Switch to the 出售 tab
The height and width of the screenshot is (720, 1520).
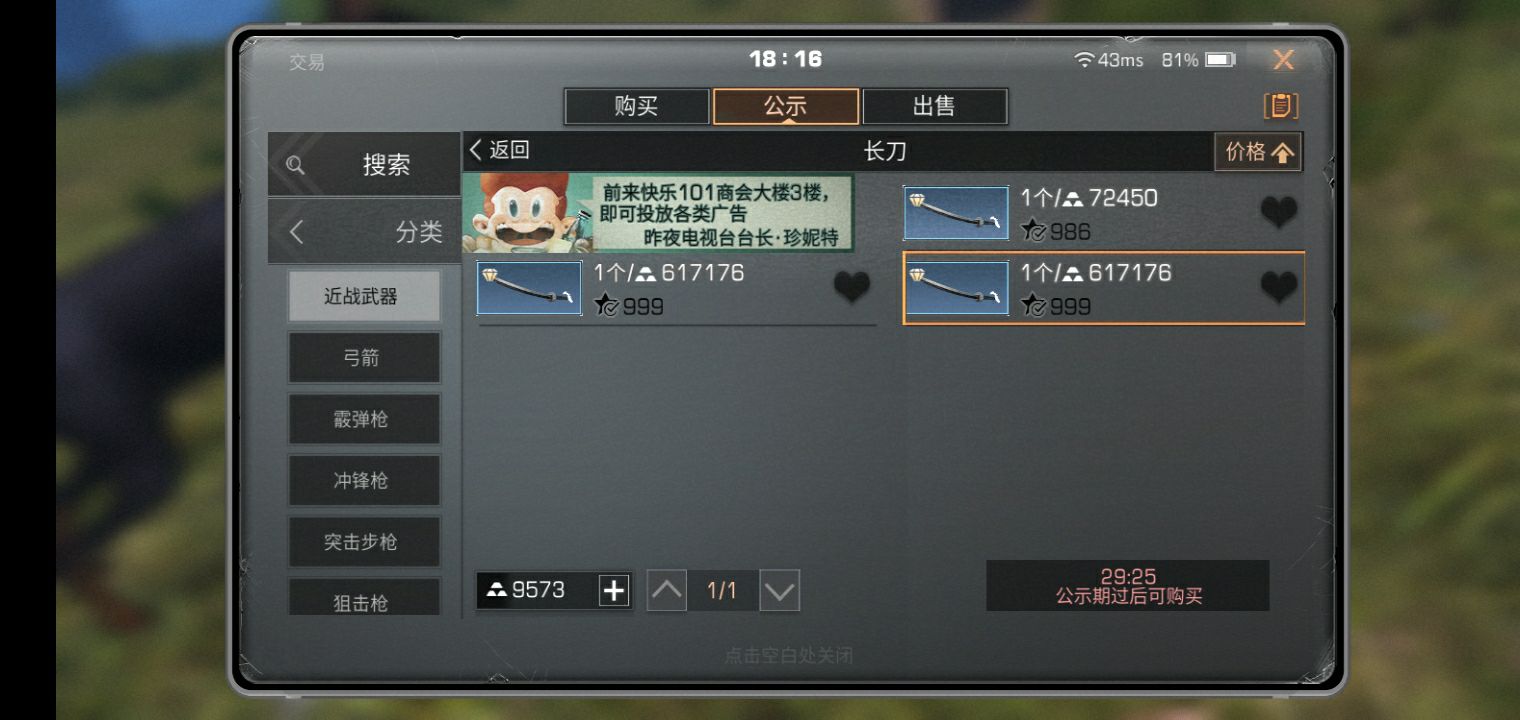point(934,107)
